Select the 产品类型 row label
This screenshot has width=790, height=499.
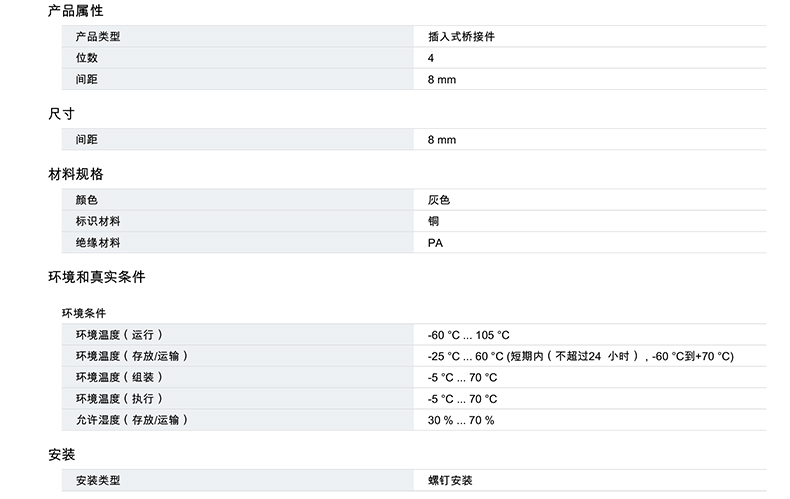click(x=97, y=37)
